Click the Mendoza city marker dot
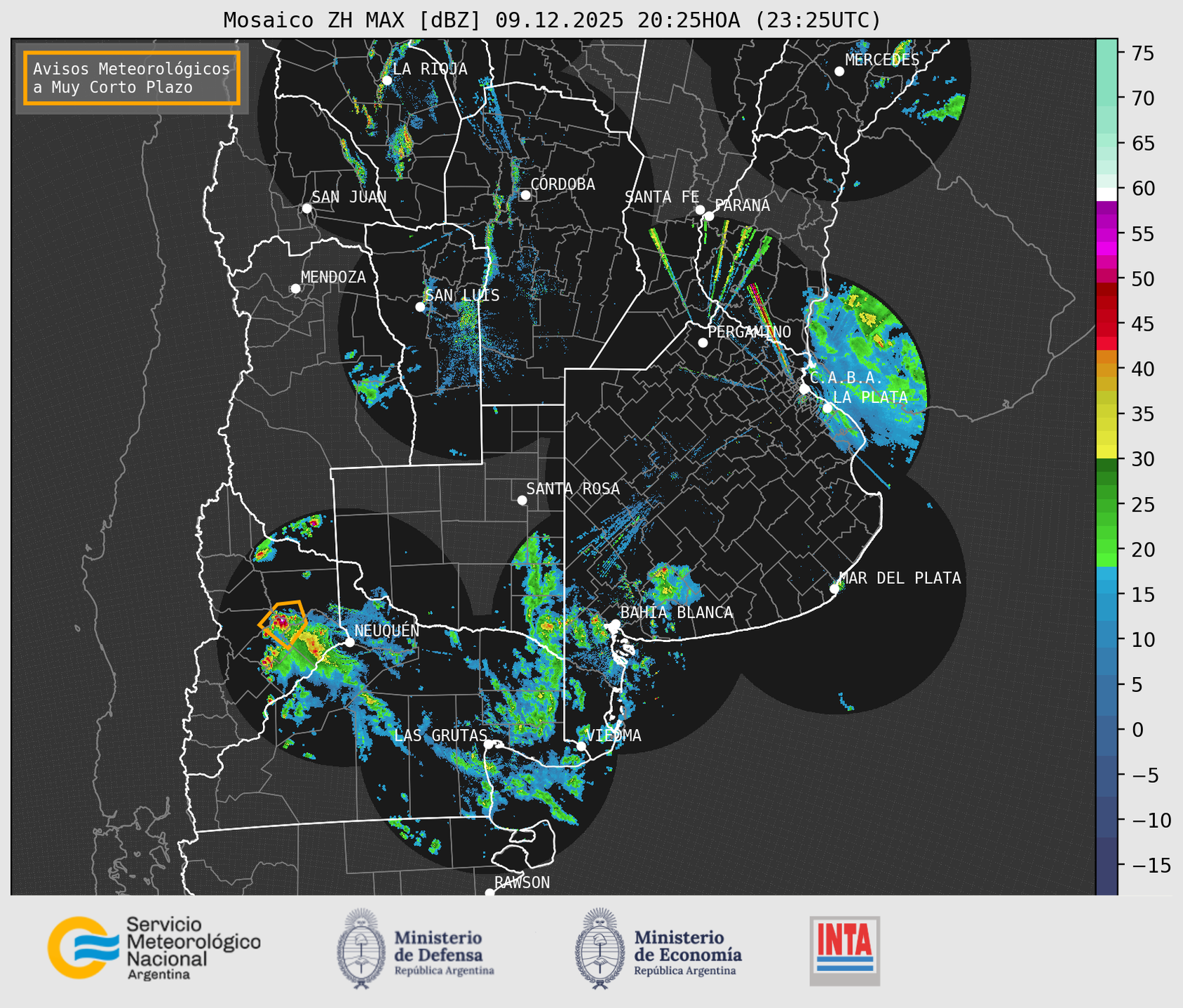The height and width of the screenshot is (1008, 1183). [x=295, y=289]
